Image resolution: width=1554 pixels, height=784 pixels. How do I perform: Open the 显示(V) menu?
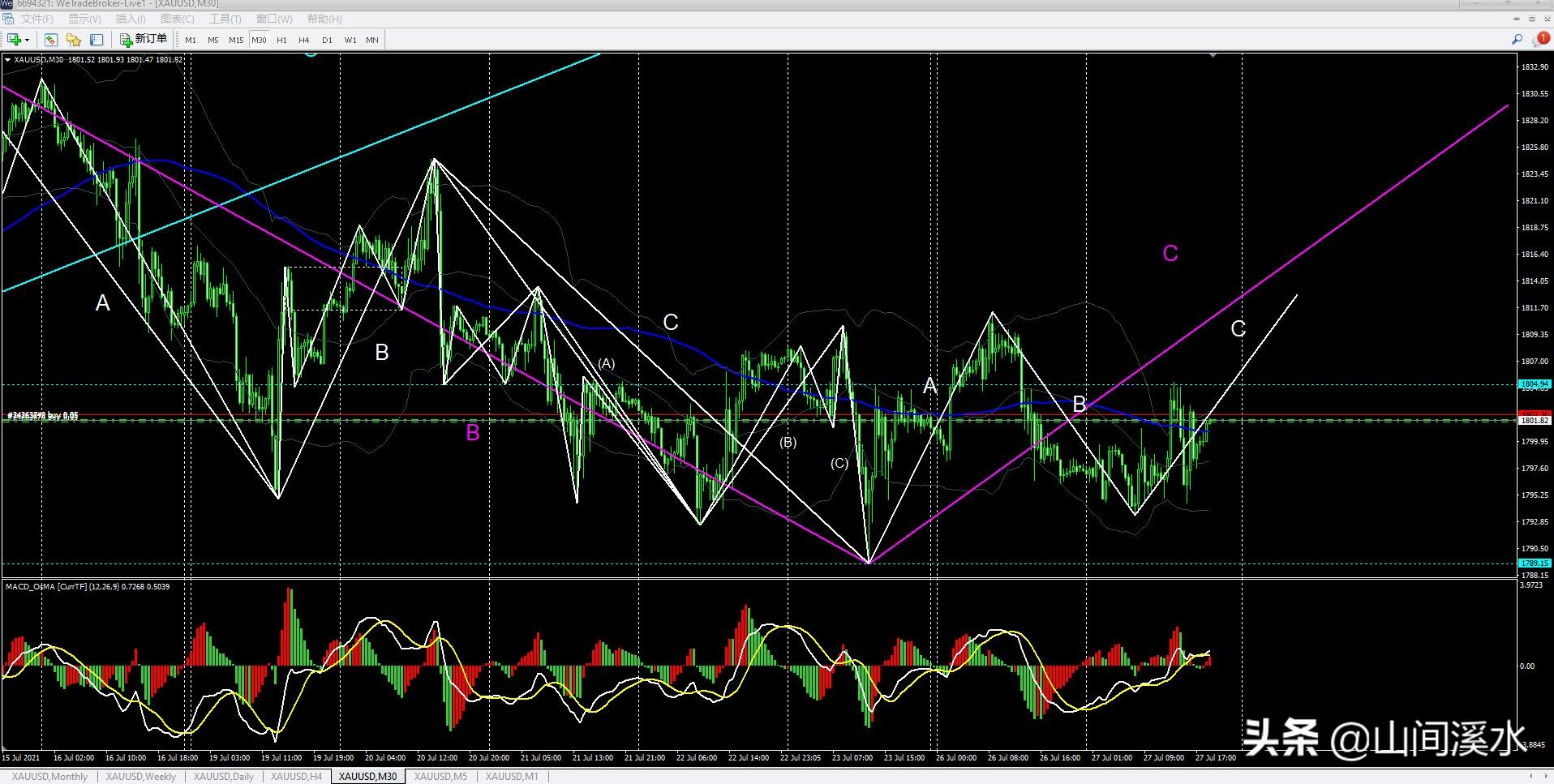[x=84, y=19]
